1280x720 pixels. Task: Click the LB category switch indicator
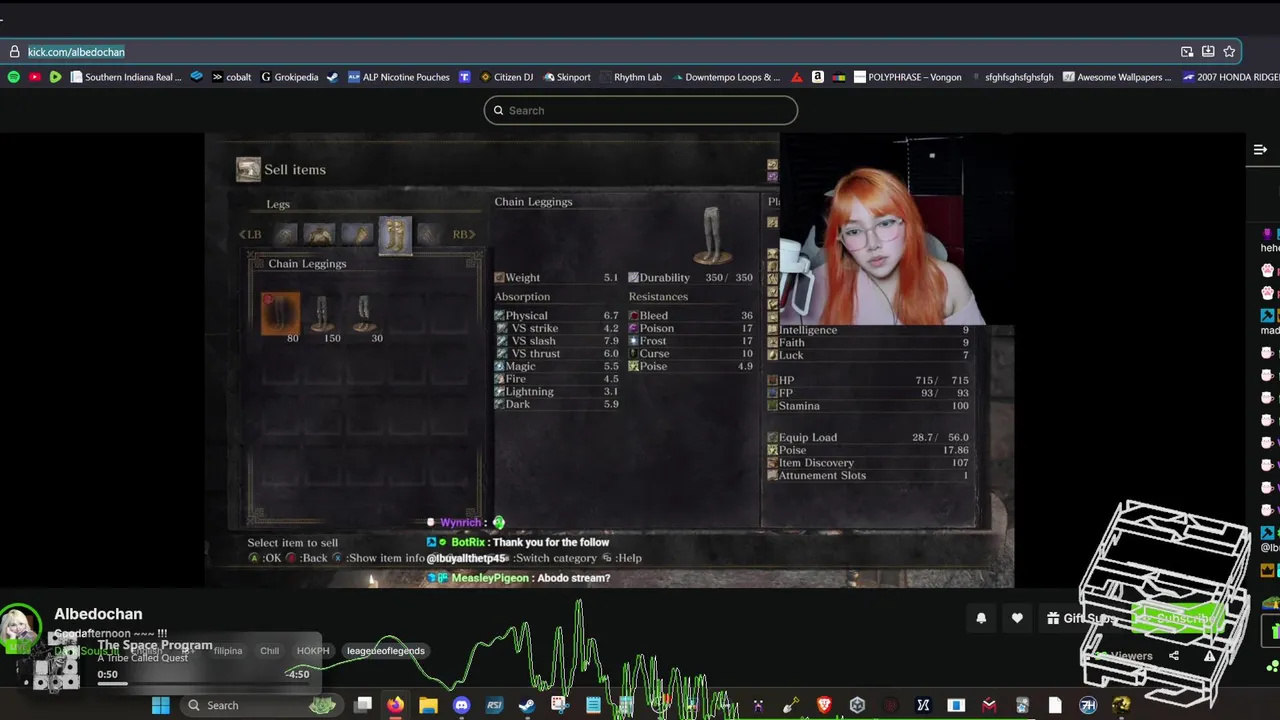[250, 235]
